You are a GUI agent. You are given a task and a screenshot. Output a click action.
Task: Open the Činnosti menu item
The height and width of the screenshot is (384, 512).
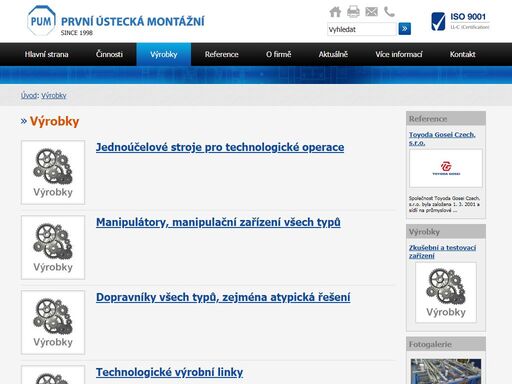tap(109, 54)
